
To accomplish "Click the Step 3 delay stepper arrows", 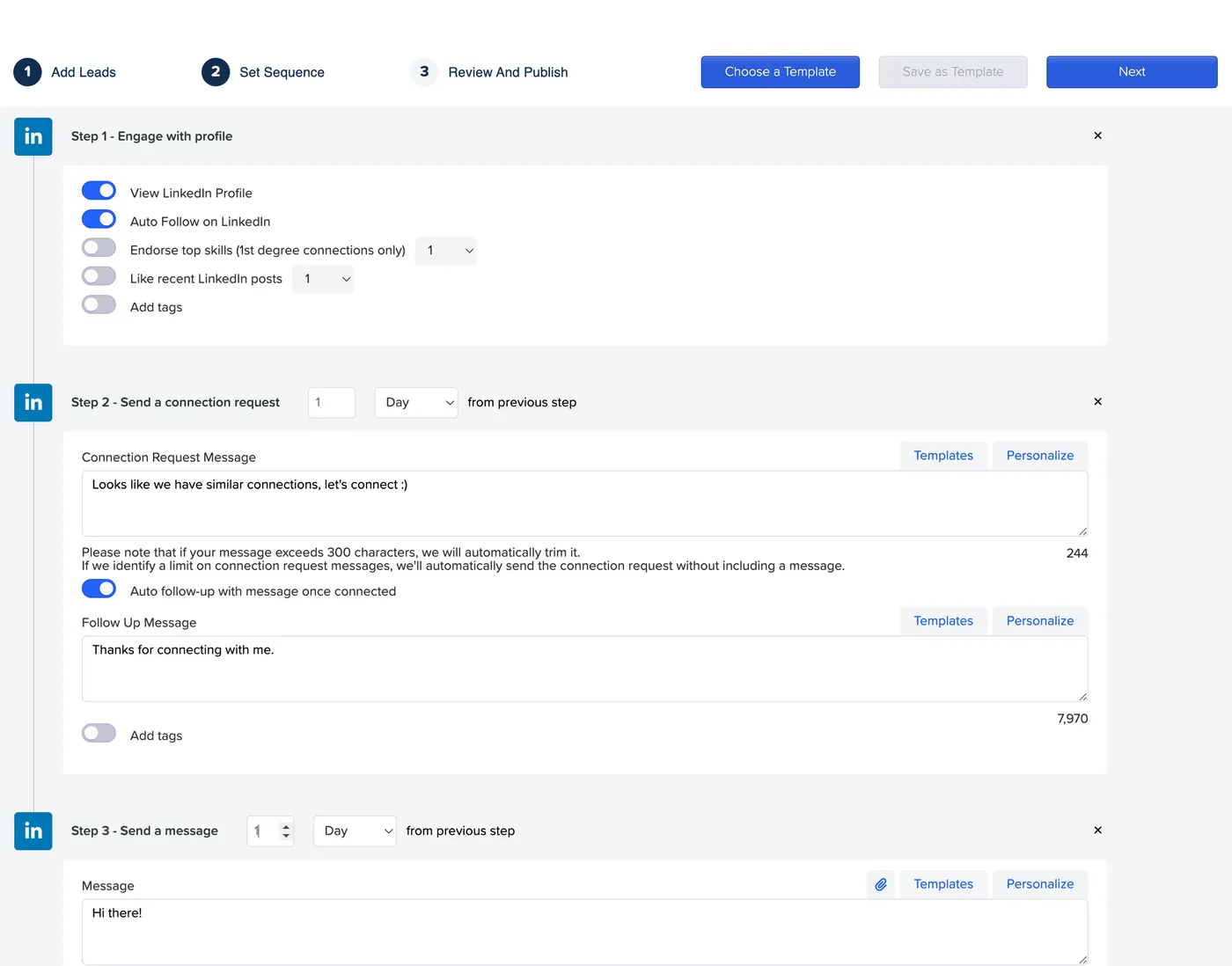I will click(286, 831).
